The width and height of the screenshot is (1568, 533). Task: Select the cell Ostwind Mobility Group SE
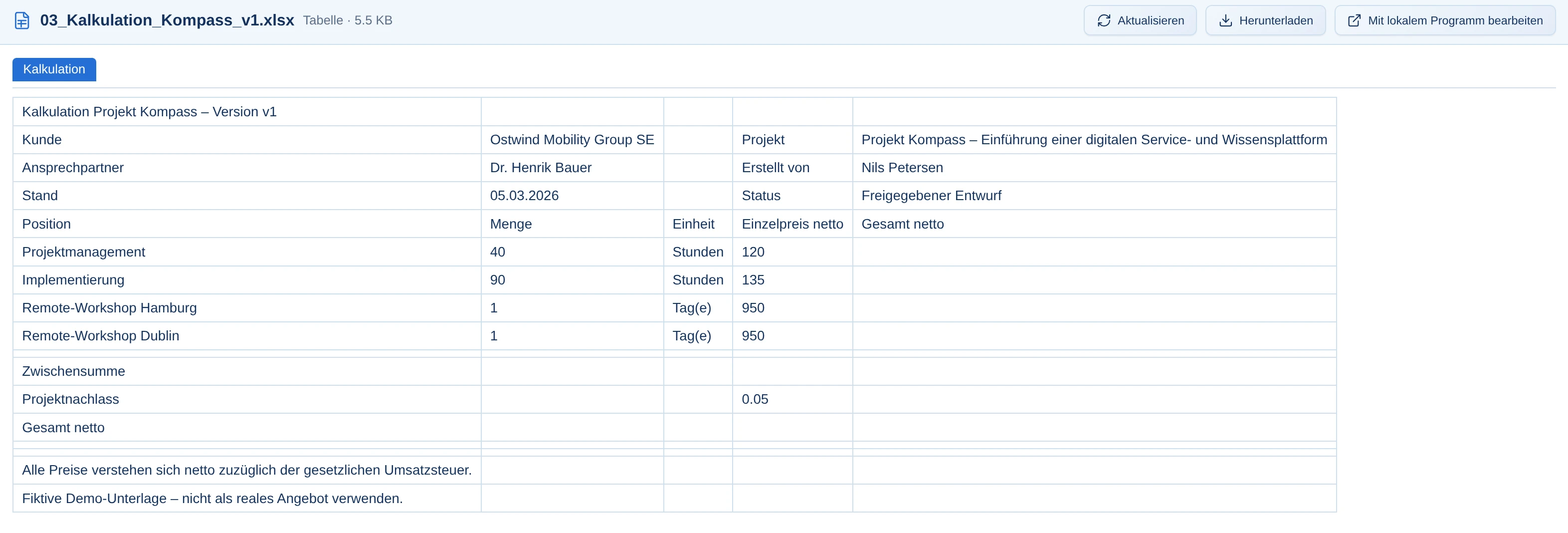(x=572, y=140)
